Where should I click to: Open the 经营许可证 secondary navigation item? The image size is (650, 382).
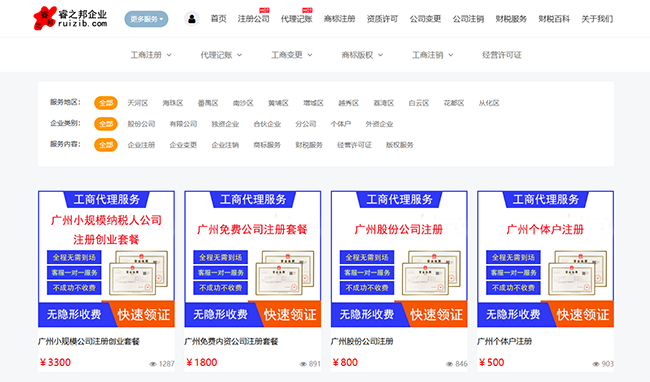click(x=502, y=55)
